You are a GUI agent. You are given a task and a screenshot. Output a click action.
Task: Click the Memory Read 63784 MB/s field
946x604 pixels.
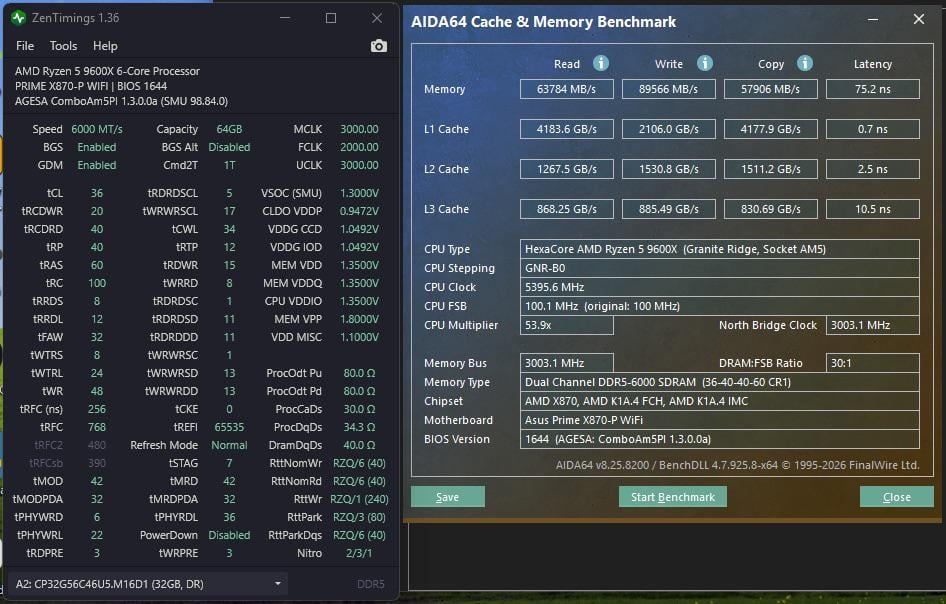coord(566,89)
